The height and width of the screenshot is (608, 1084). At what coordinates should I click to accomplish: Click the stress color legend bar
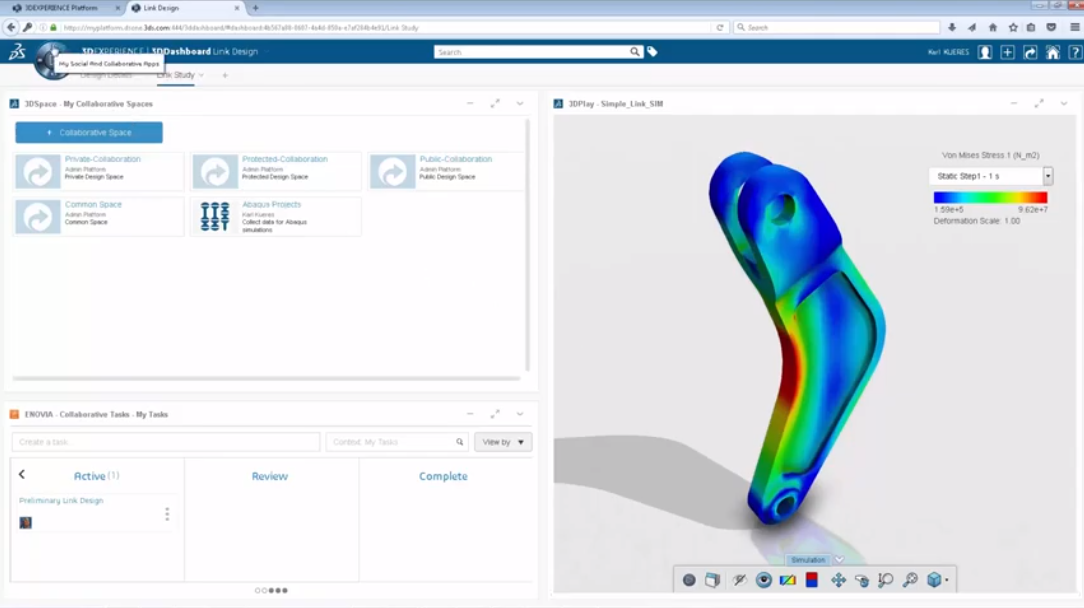990,198
